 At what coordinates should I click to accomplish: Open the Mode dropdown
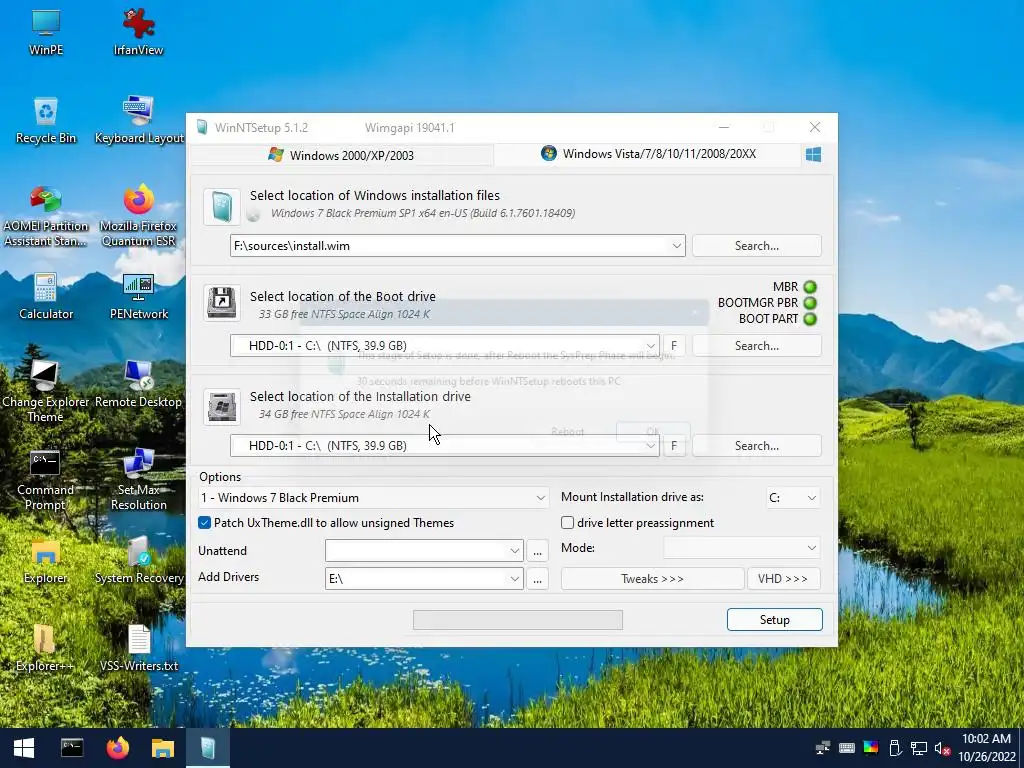coord(742,548)
